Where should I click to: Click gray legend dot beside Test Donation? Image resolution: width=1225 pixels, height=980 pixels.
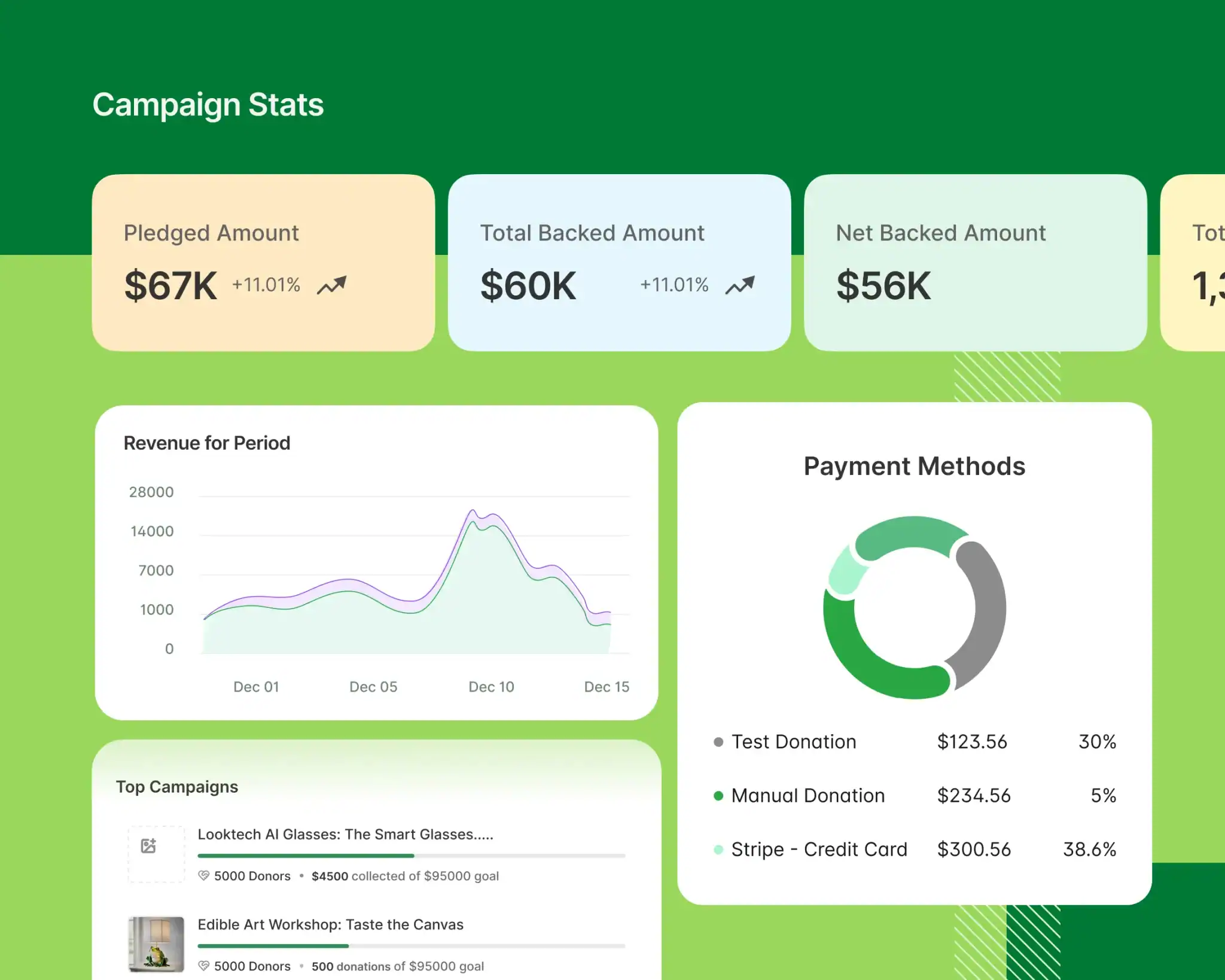(718, 742)
